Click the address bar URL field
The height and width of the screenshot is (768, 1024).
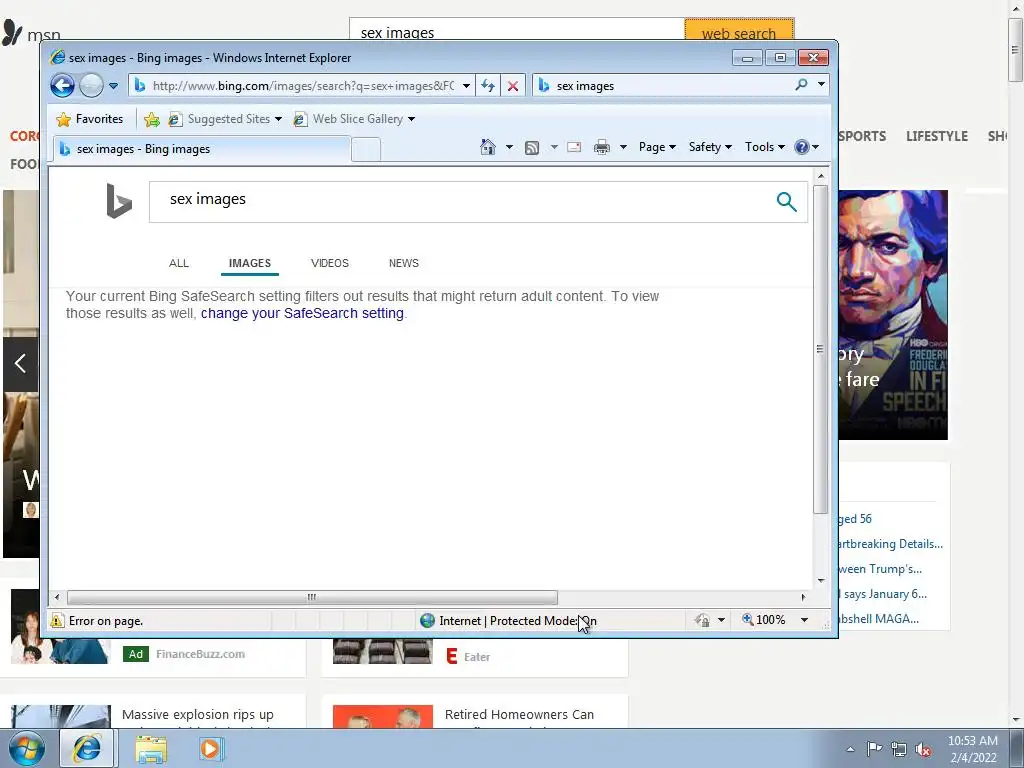click(x=302, y=86)
